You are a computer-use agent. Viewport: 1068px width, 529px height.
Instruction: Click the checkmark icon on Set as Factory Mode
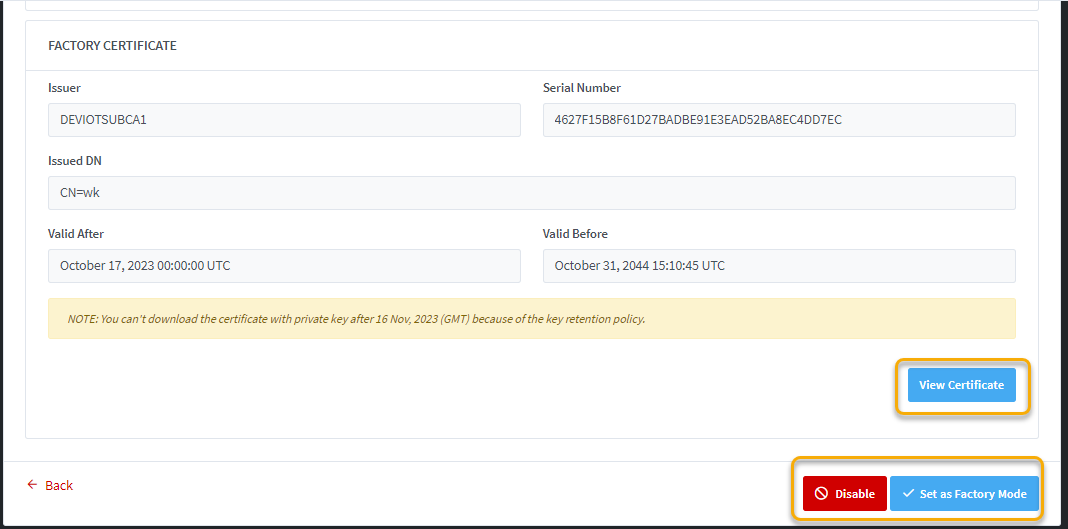908,494
